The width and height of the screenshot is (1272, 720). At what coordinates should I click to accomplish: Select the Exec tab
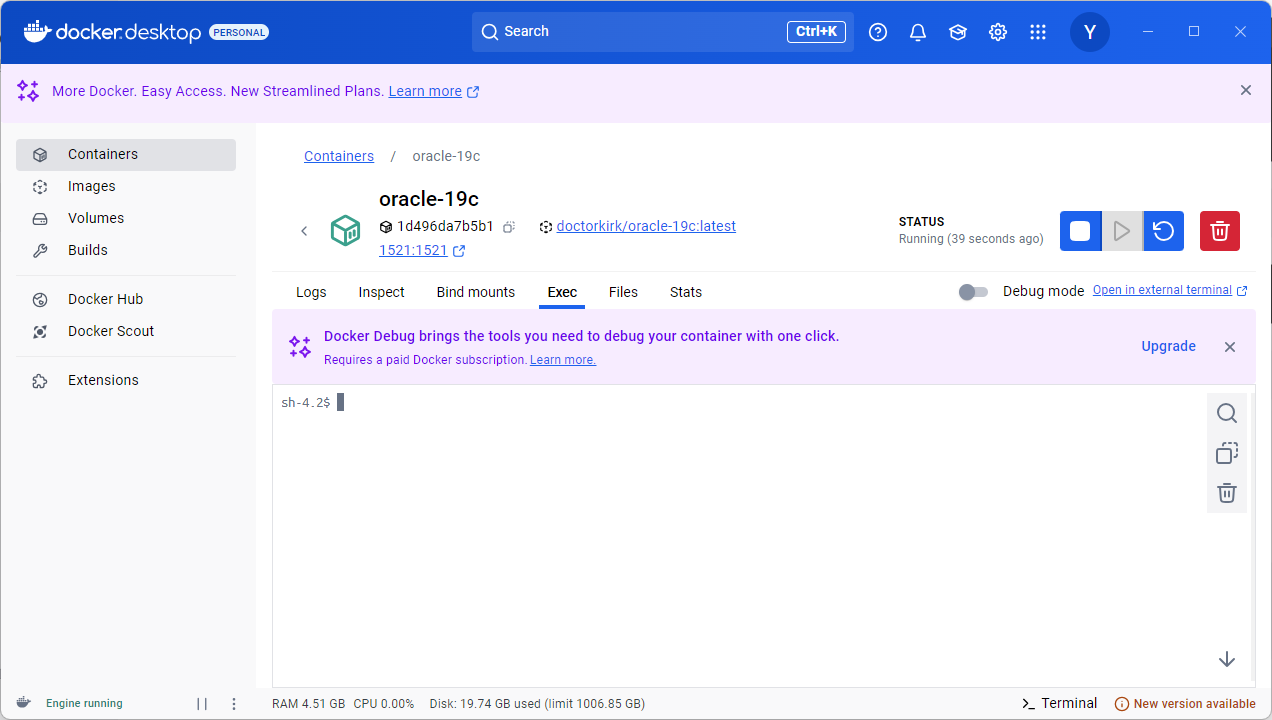[562, 292]
